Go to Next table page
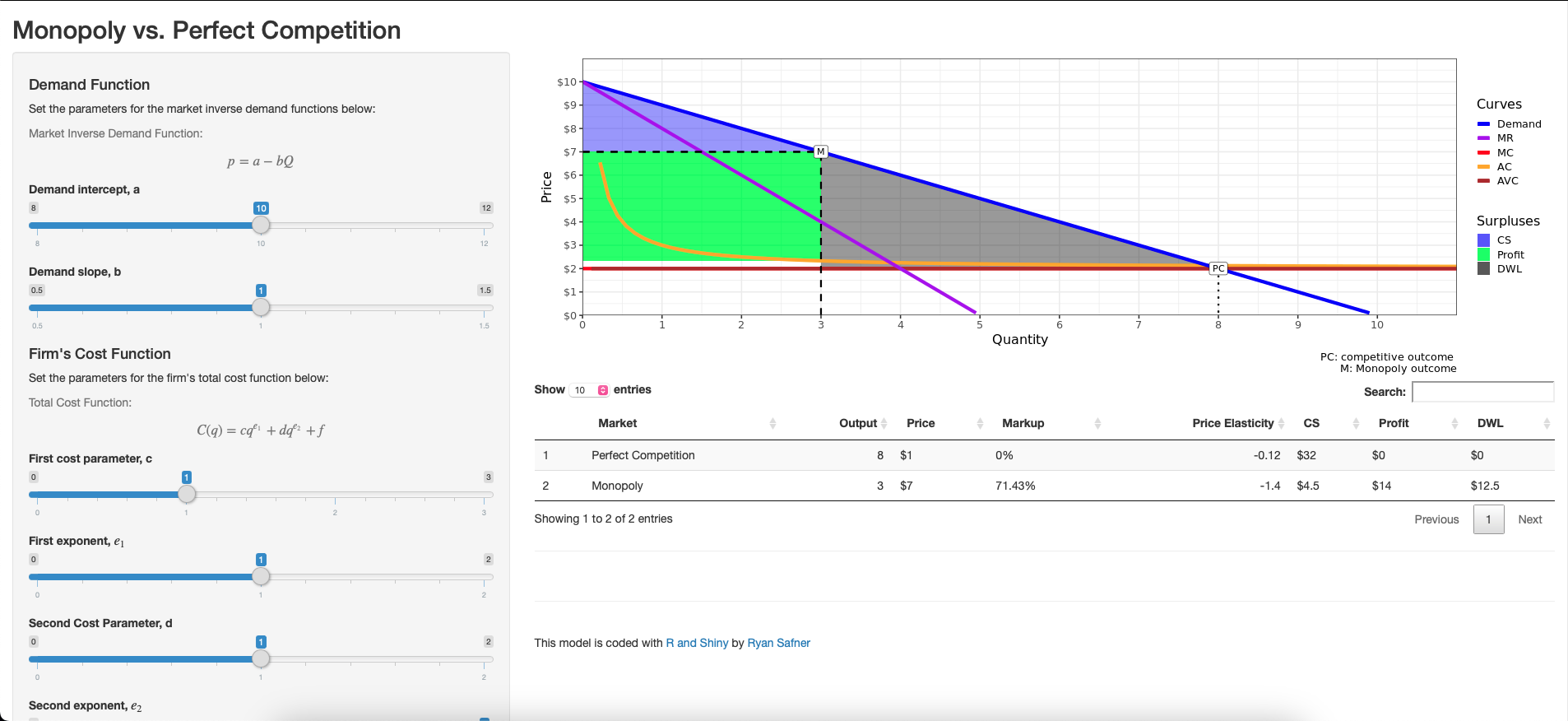This screenshot has width=1568, height=721. tap(1529, 519)
